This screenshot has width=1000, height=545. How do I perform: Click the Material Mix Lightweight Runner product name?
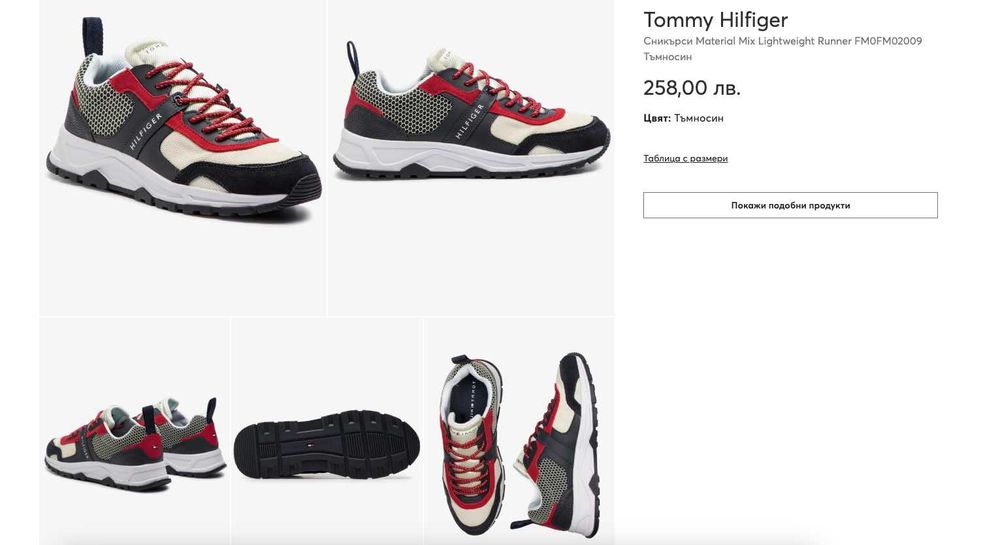pos(783,41)
